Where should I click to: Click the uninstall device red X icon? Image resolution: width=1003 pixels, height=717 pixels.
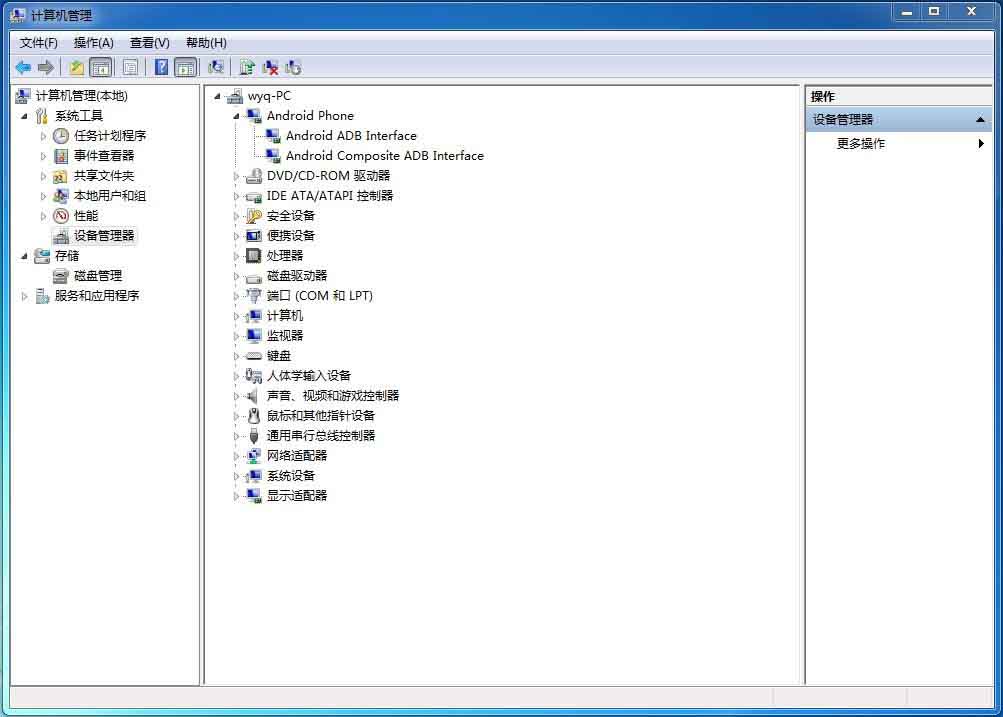[270, 67]
